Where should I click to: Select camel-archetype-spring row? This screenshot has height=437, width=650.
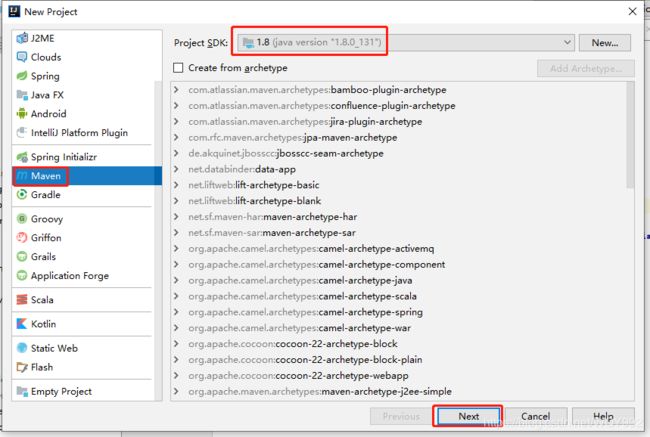coord(398,312)
